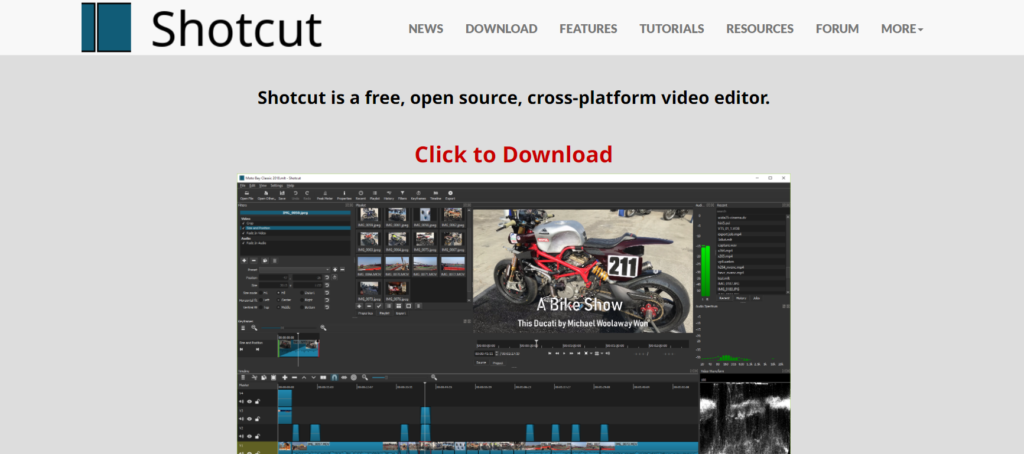Open the TUTORIALS link

(x=671, y=29)
